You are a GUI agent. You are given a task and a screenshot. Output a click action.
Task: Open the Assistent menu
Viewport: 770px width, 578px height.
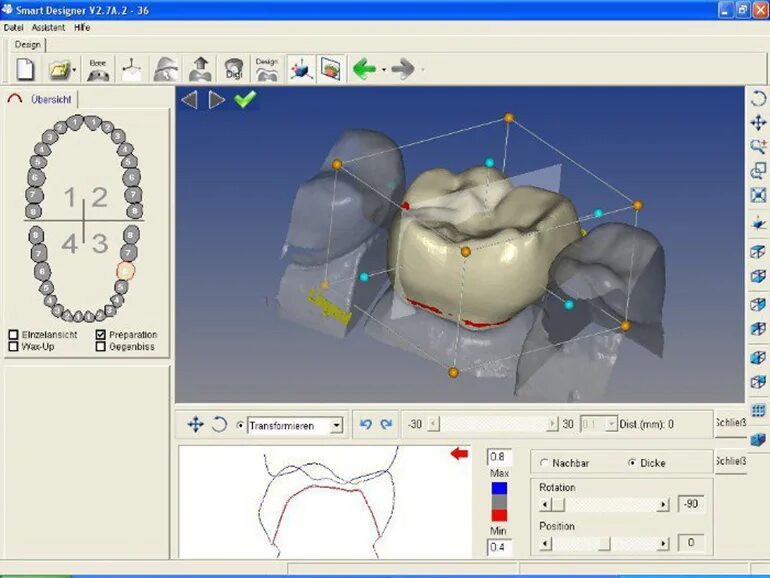click(48, 28)
